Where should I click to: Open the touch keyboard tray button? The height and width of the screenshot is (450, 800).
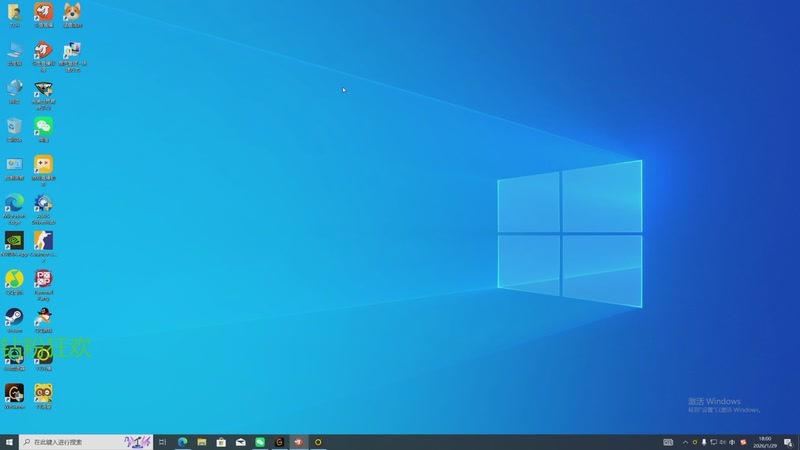668,442
